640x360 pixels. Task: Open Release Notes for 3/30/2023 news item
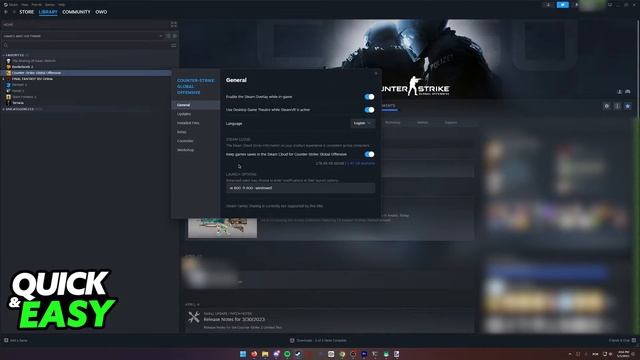click(x=234, y=319)
